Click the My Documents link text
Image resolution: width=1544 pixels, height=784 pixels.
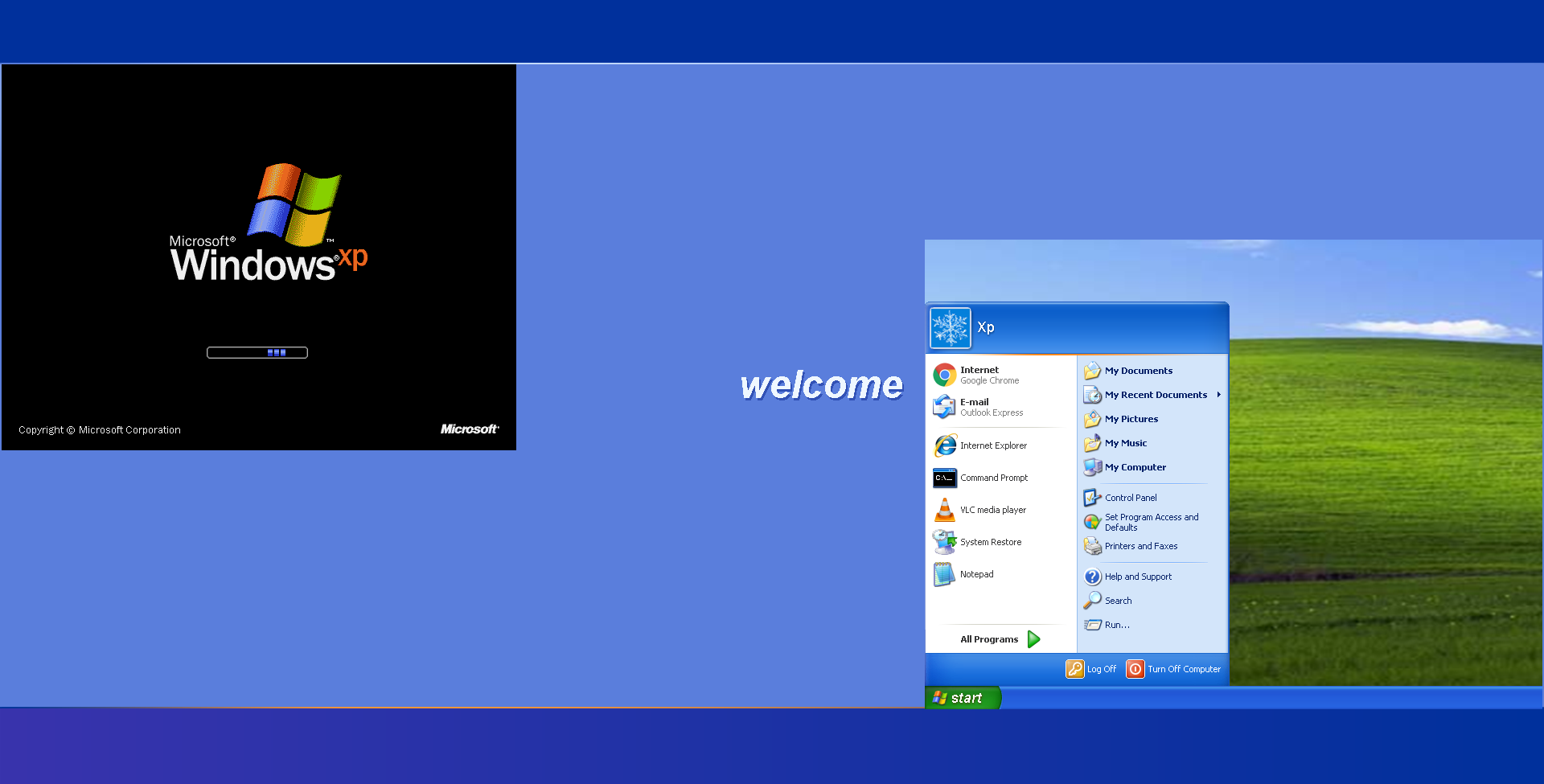[1139, 371]
